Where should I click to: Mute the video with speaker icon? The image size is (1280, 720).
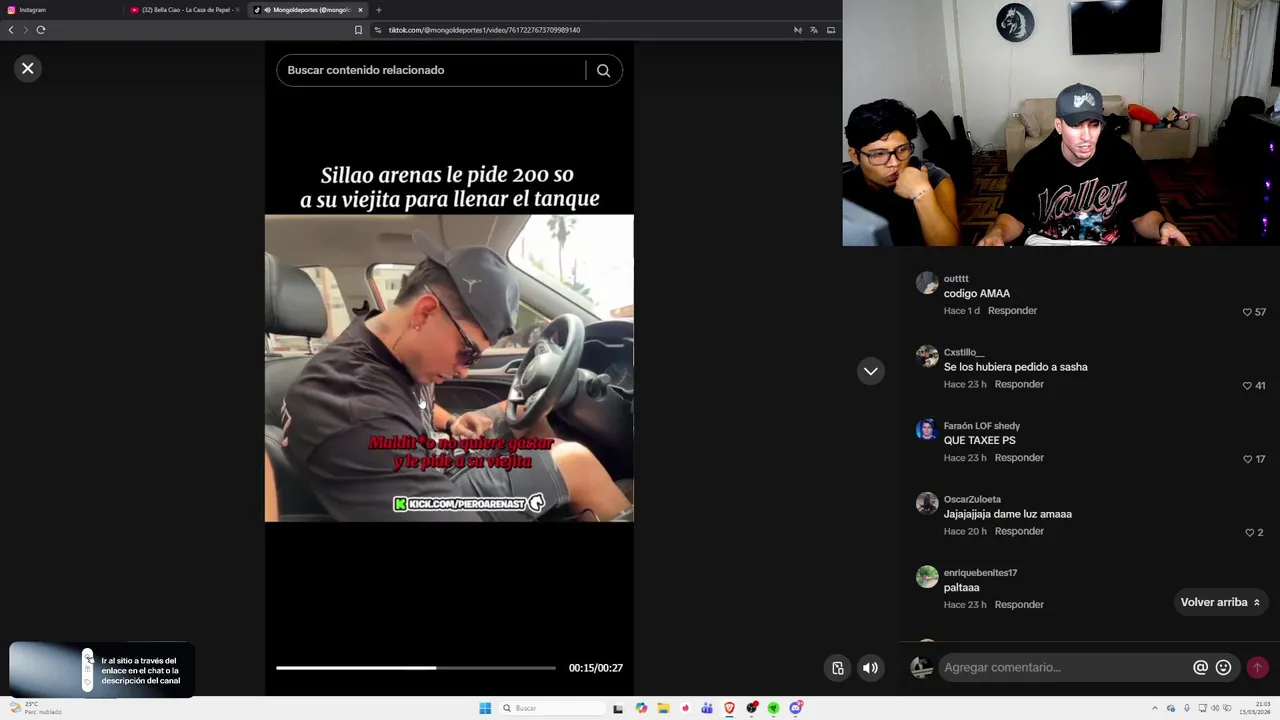click(x=871, y=668)
